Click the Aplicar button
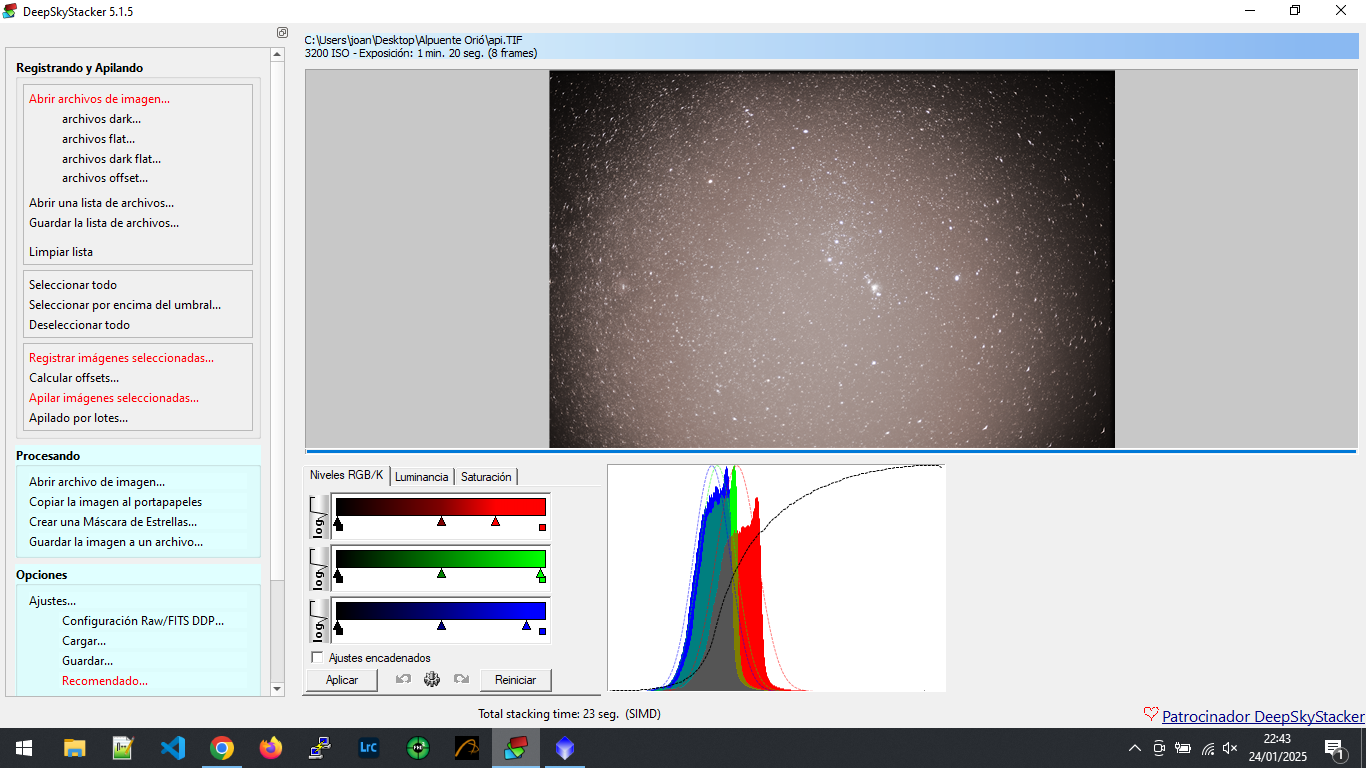Viewport: 1366px width, 768px height. (x=342, y=680)
